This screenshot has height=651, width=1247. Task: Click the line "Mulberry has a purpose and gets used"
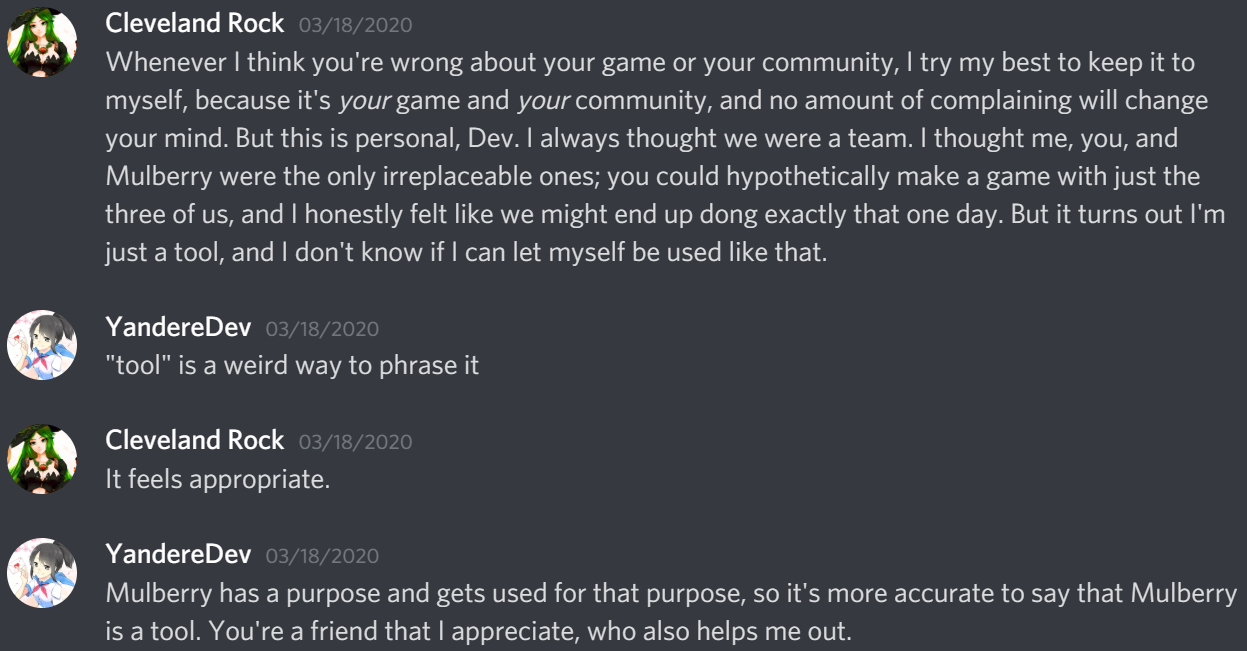tap(672, 592)
